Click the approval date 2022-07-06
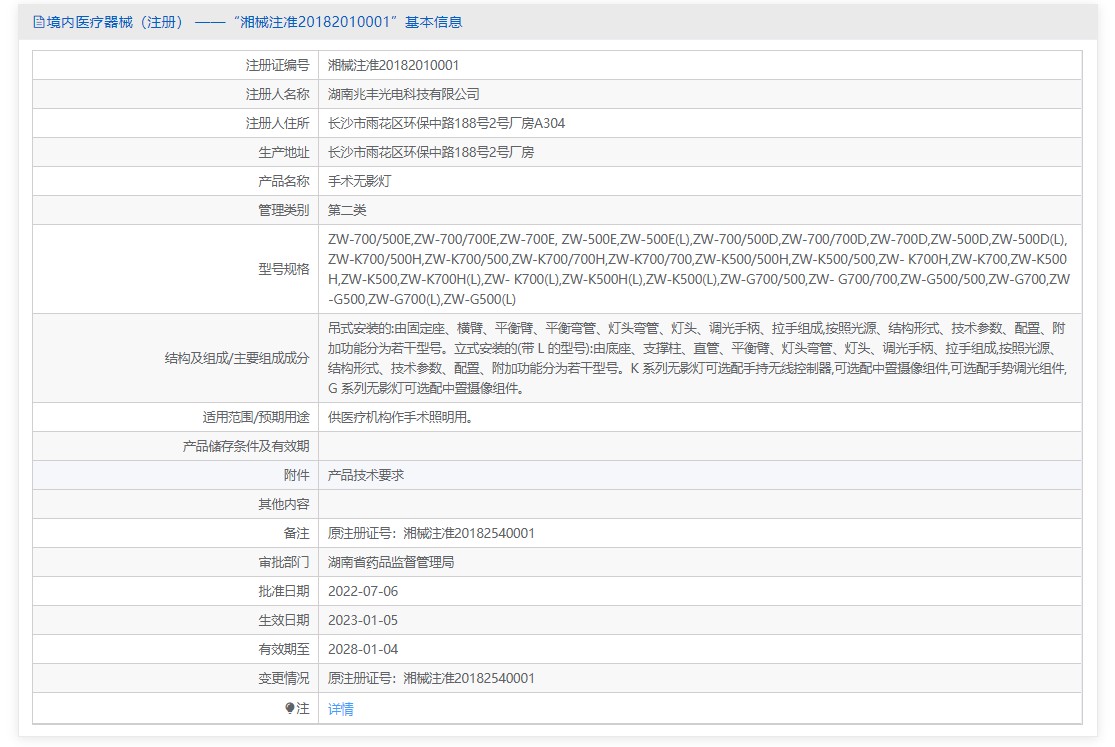This screenshot has width=1115, height=747. [x=363, y=591]
